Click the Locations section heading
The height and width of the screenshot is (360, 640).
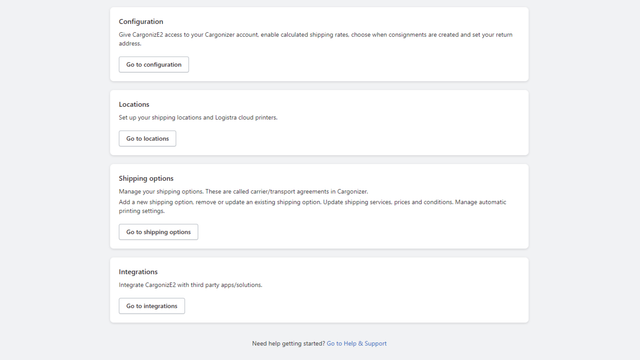coord(134,104)
